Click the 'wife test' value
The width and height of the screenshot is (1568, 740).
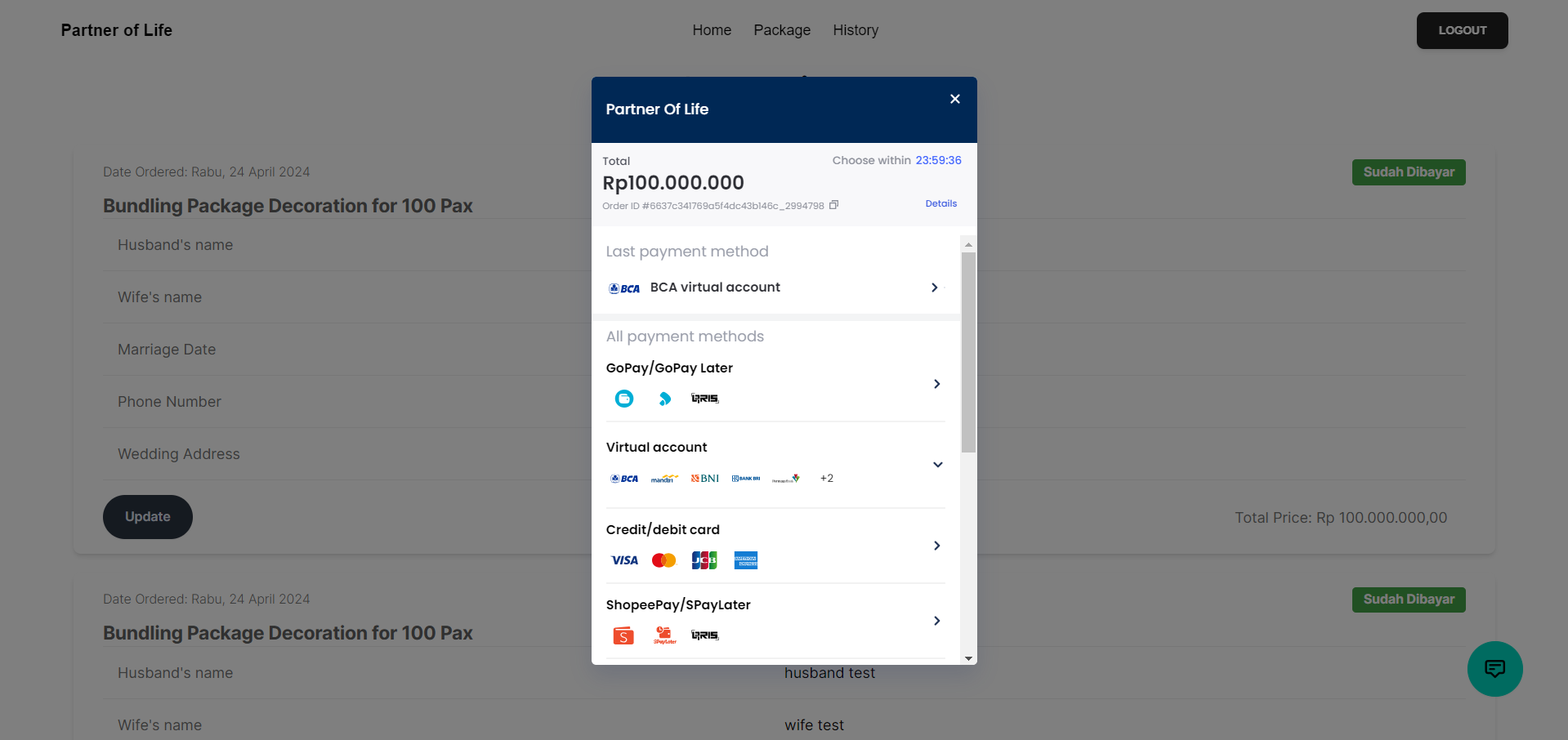[814, 725]
